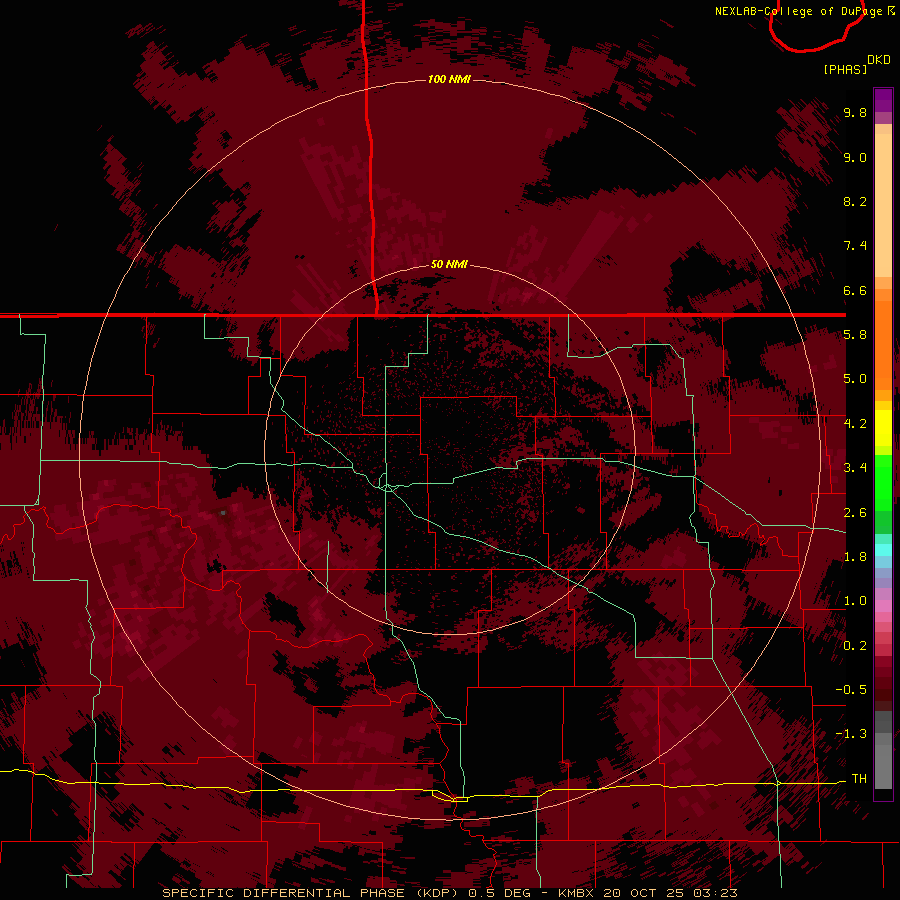Viewport: 900px width, 900px height.
Task: Click the DKD label above the color scale
Action: 878,60
